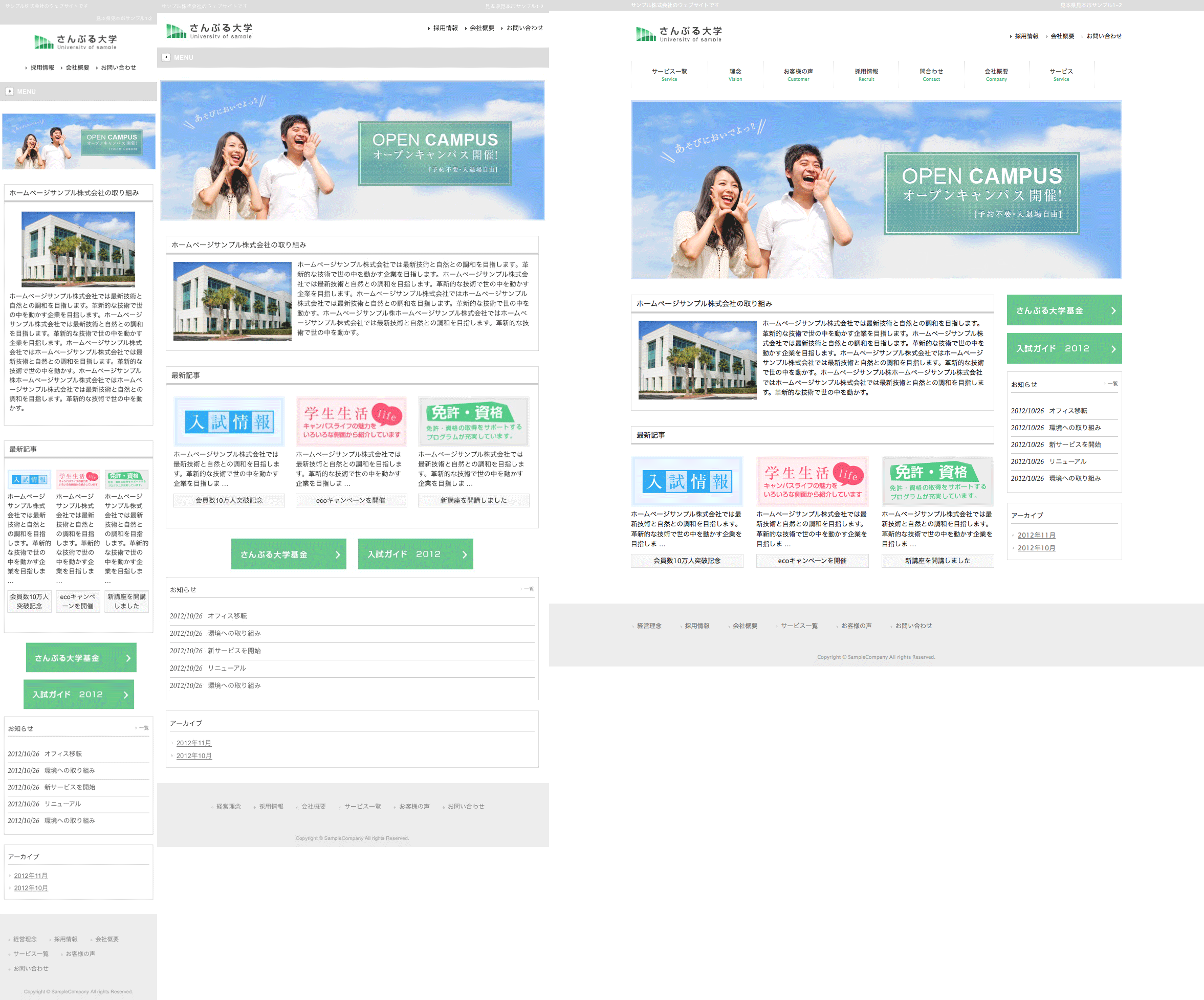Image resolution: width=1204 pixels, height=1000 pixels.
Task: Click the OPEN CAMPUS hero banner in the desktop layout
Action: click(875, 190)
